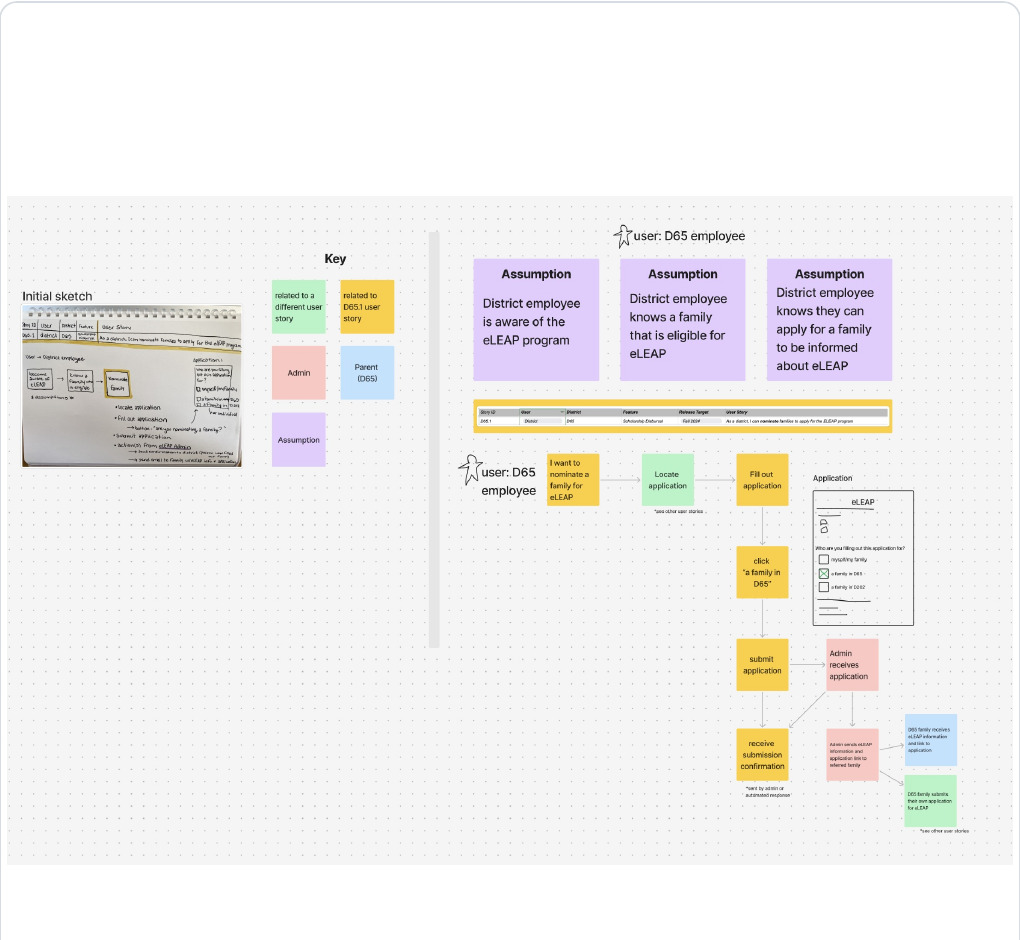Click 'Who are you filling out this application for?' text
Screen dimensions: 1020x940
coord(859,548)
